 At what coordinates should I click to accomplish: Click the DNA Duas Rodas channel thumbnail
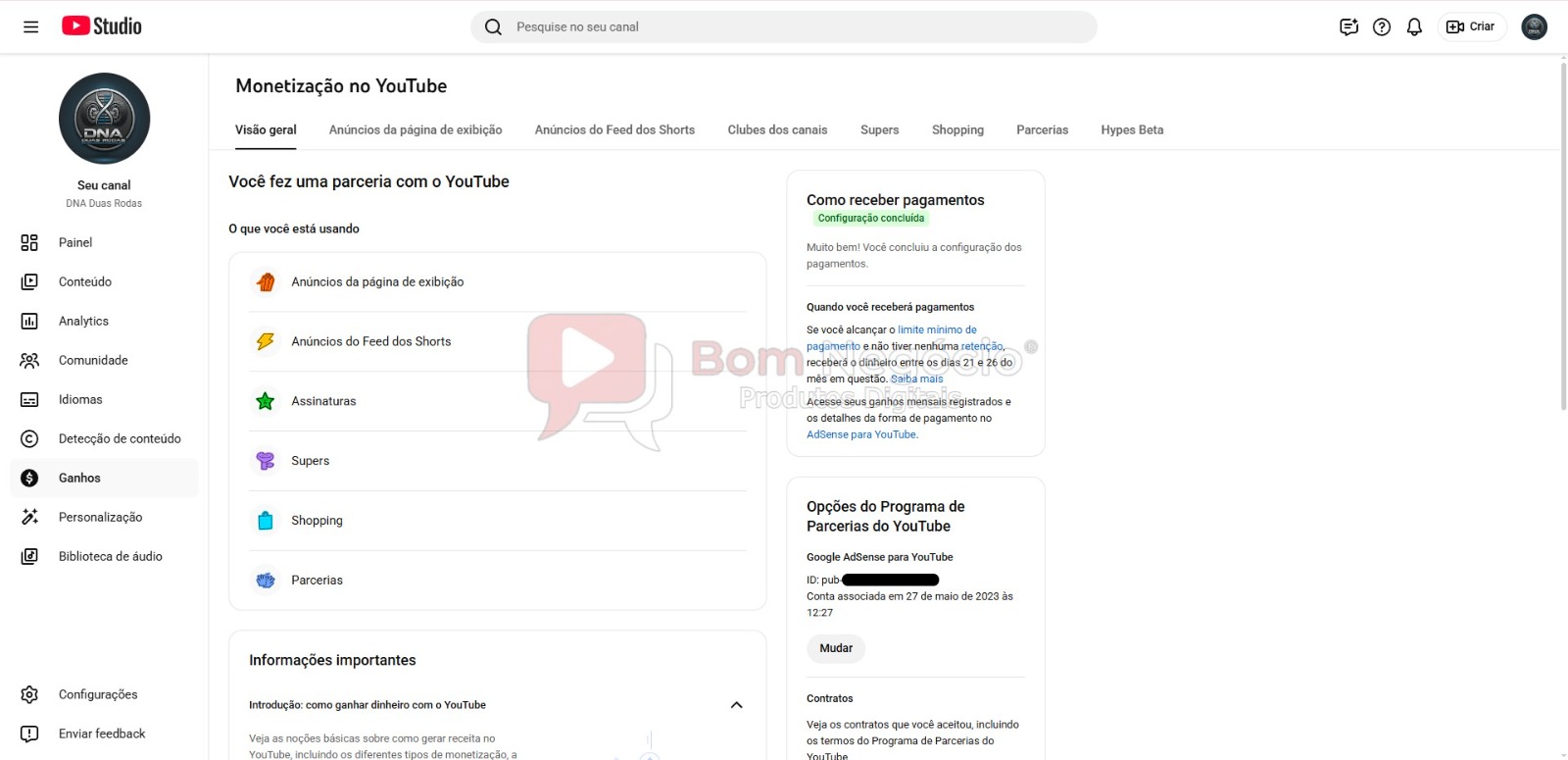pyautogui.click(x=104, y=119)
